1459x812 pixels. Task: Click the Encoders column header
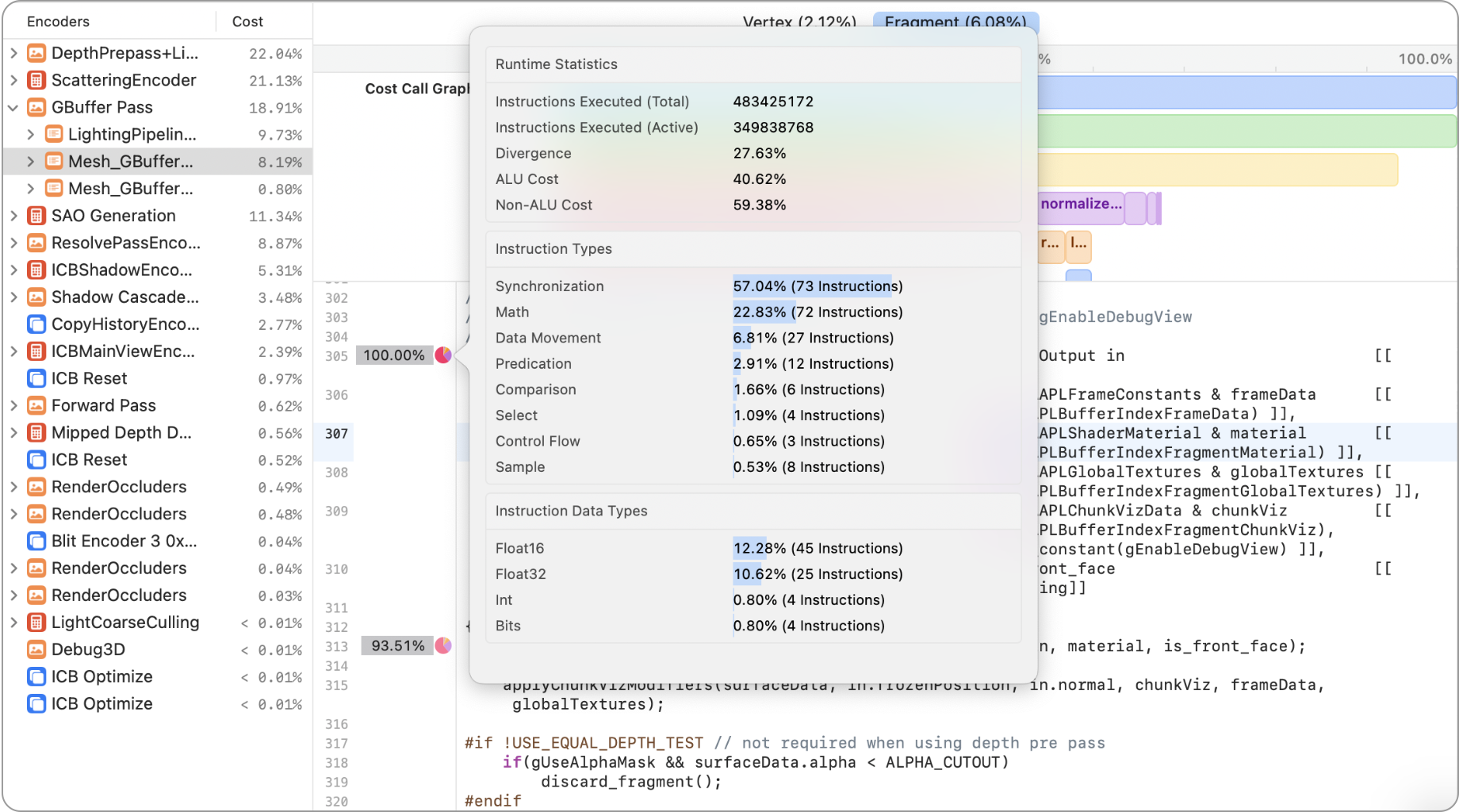(x=58, y=21)
